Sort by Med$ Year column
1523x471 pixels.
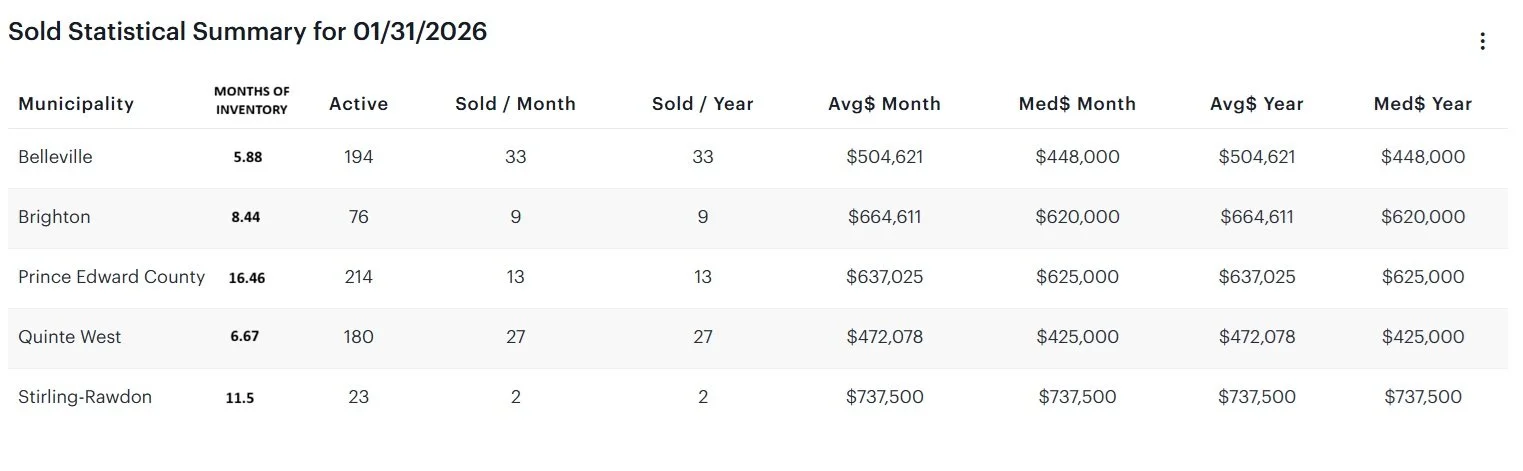pyautogui.click(x=1422, y=104)
